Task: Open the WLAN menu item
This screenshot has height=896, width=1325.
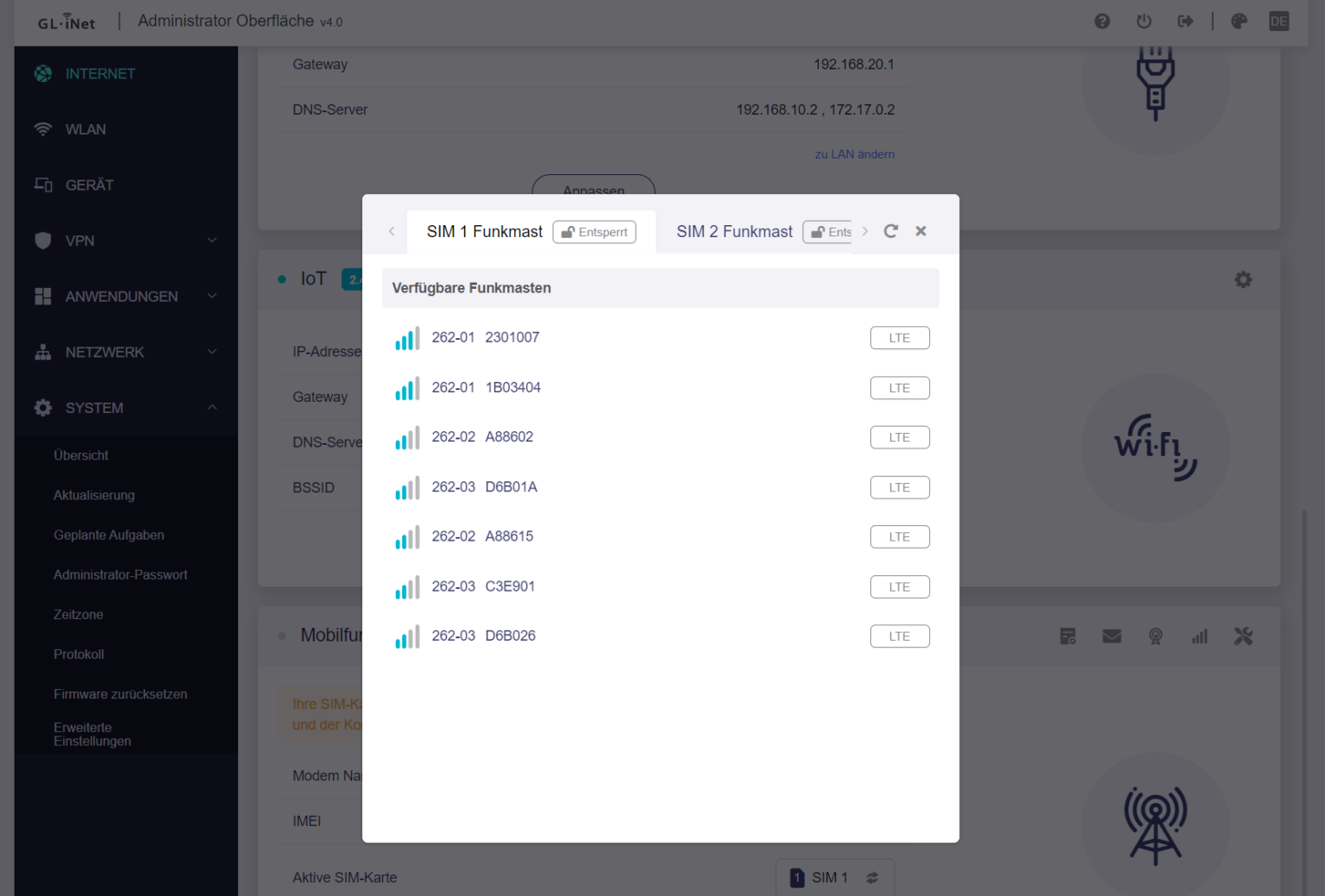Action: coord(85,129)
